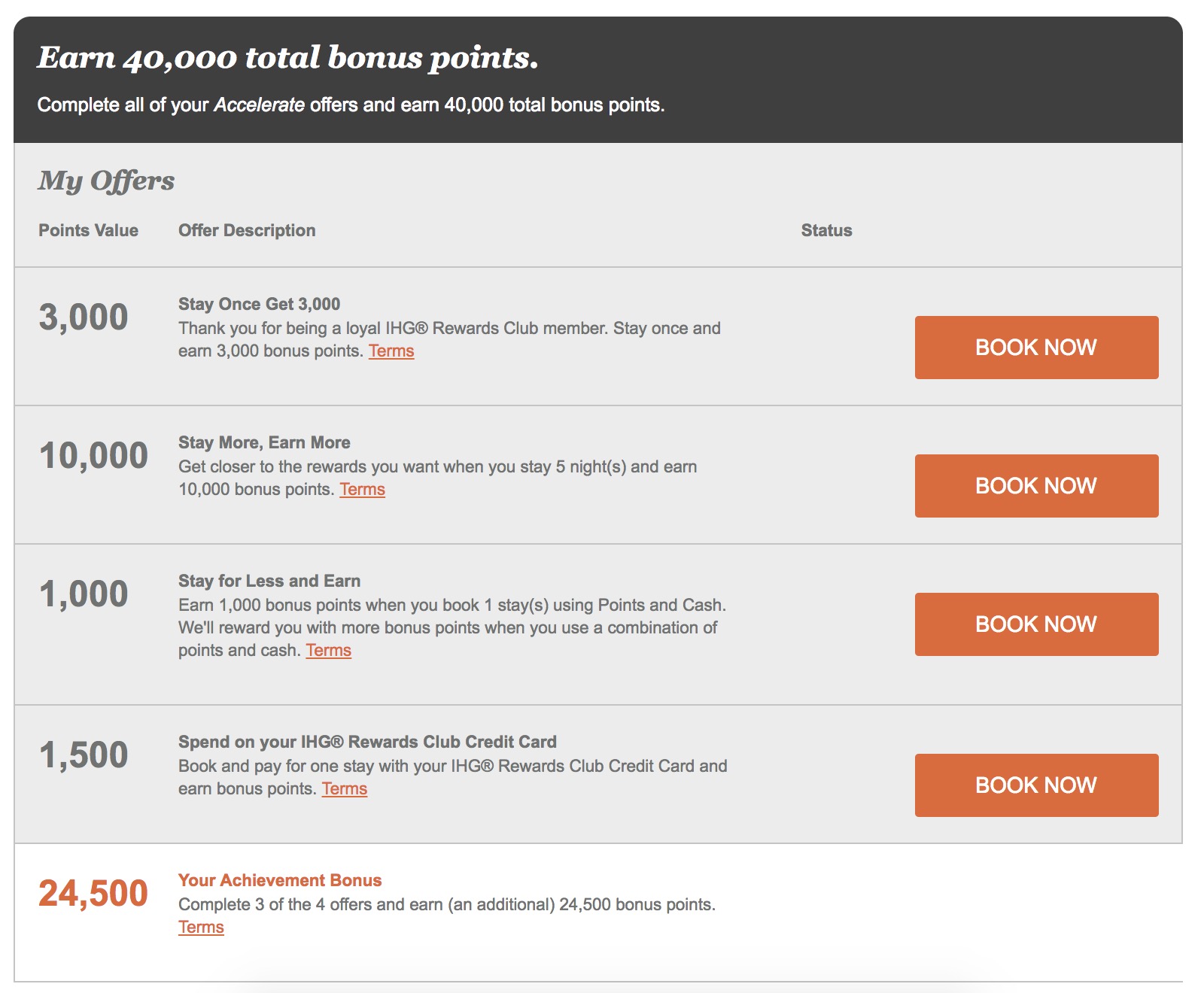Click the My Offers heading
The width and height of the screenshot is (1204, 993).
click(106, 181)
